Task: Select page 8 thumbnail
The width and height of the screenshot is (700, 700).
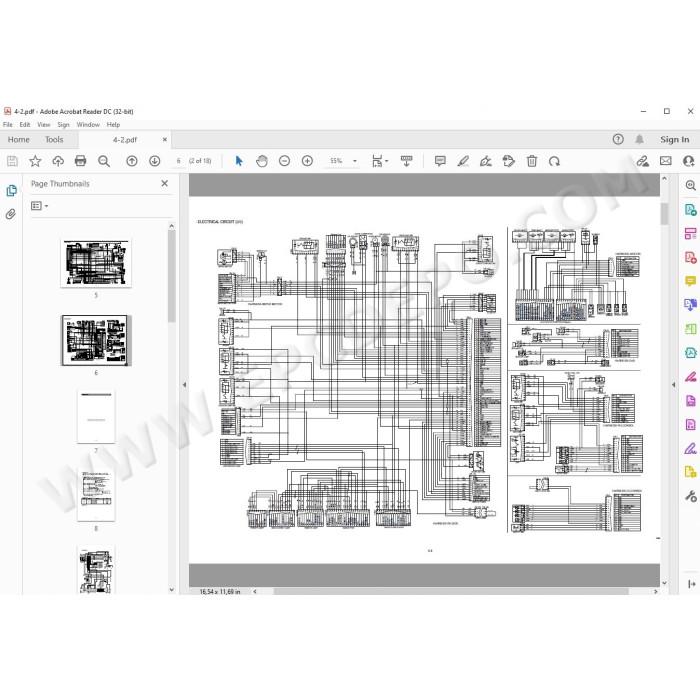Action: [96, 495]
